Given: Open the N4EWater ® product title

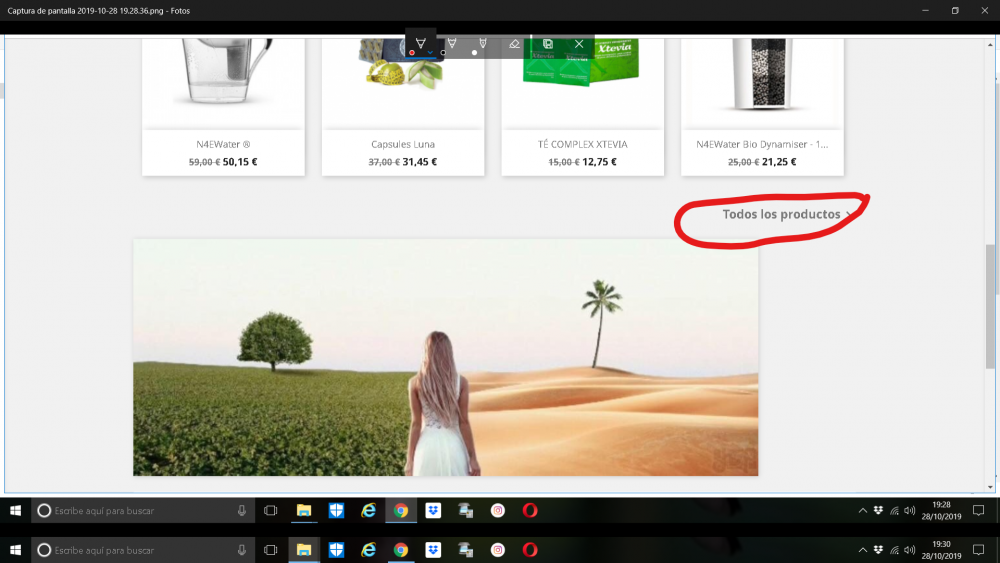Looking at the screenshot, I should pos(223,144).
